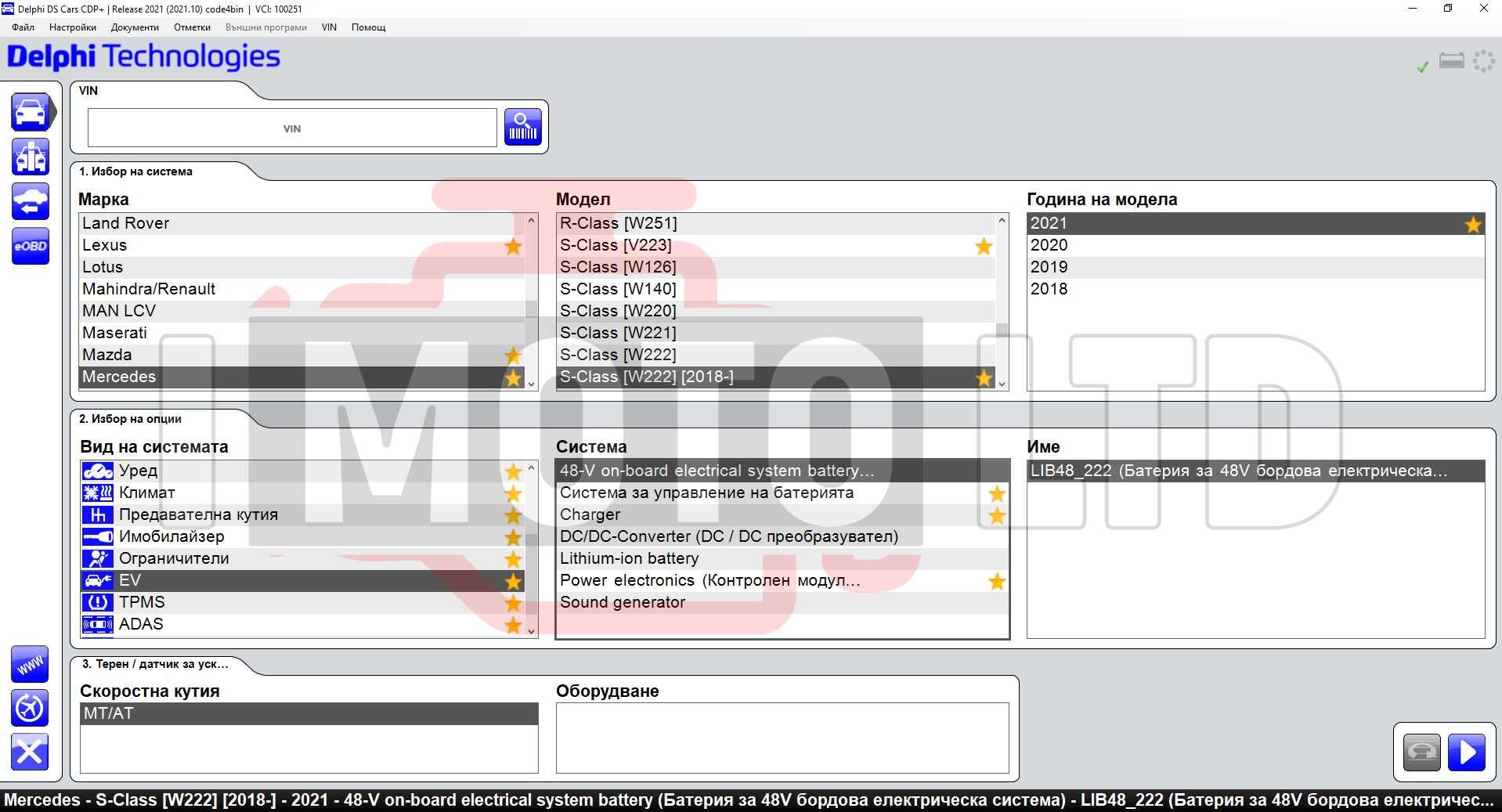Open the Помощ menu

[x=368, y=27]
